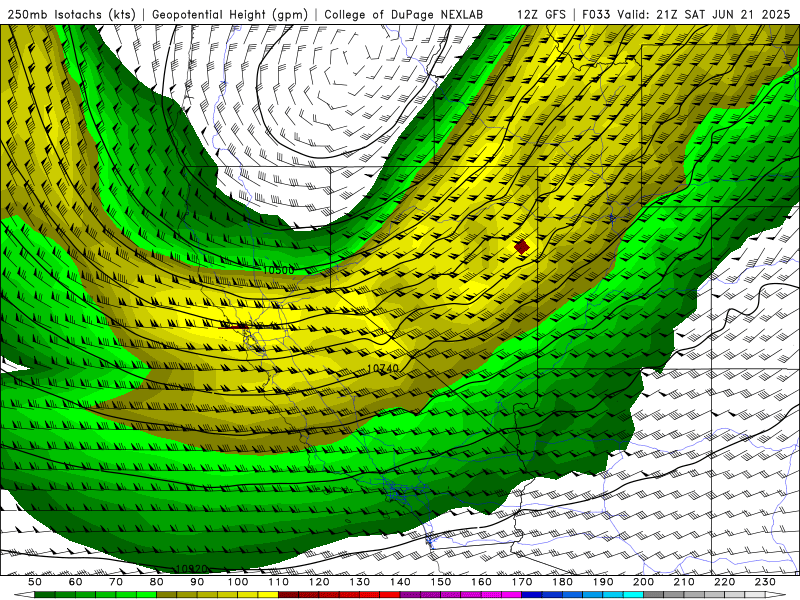The image size is (800, 600).
Task: Click the 160 value on the color scale
Action: (481, 582)
